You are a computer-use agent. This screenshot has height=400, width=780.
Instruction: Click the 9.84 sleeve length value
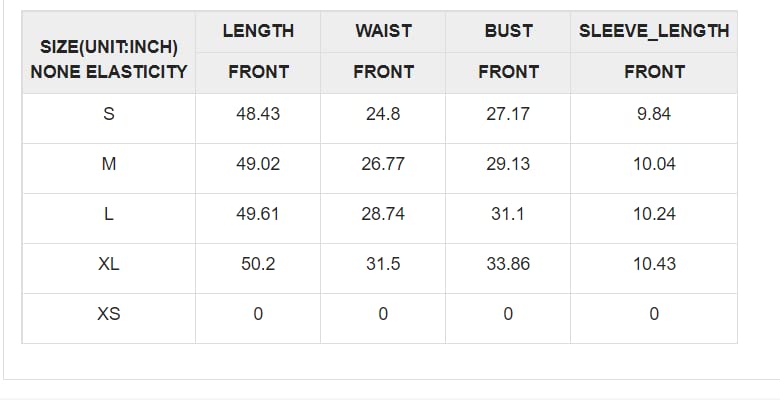654,114
